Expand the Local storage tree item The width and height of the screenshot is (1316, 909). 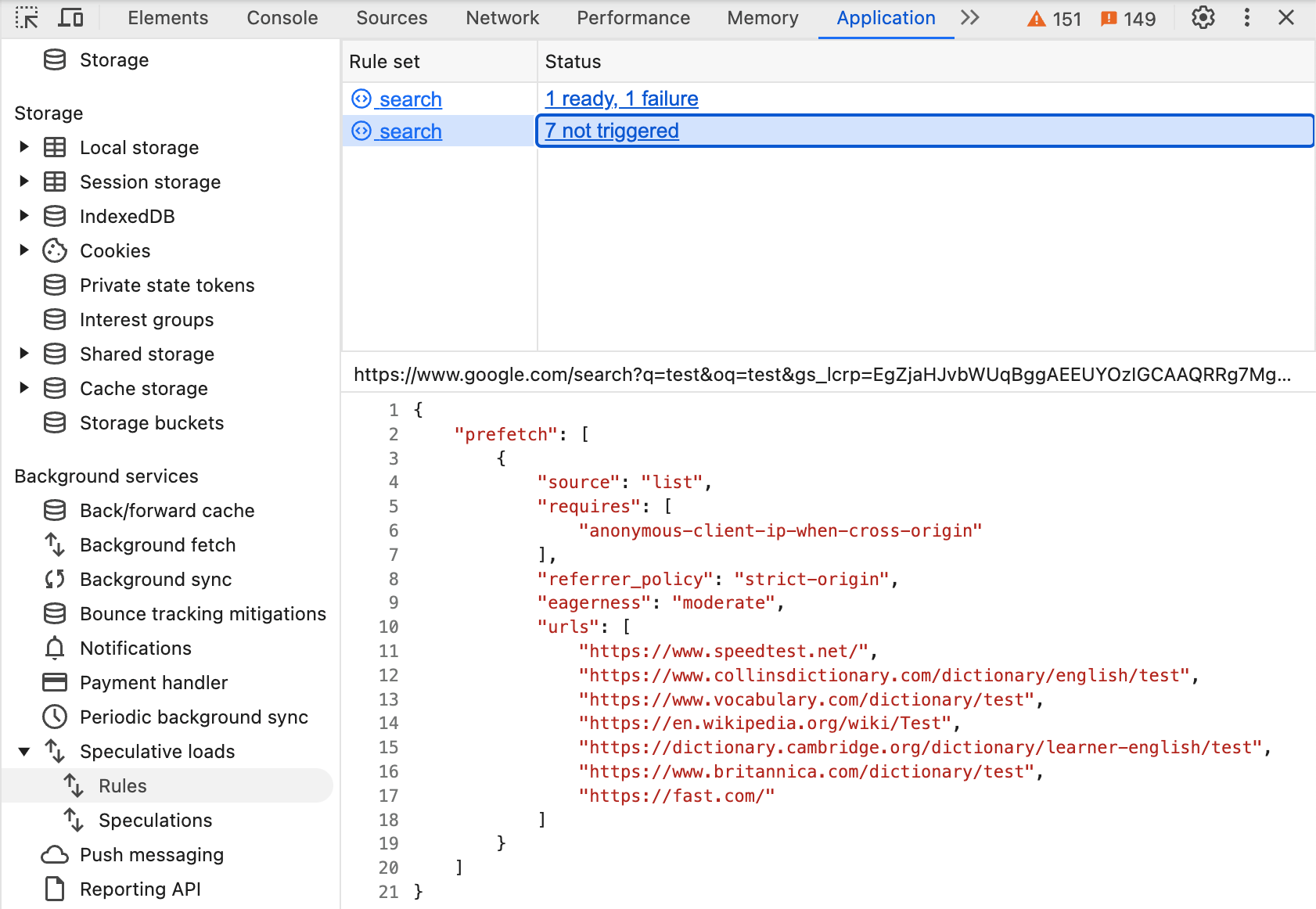(x=22, y=147)
